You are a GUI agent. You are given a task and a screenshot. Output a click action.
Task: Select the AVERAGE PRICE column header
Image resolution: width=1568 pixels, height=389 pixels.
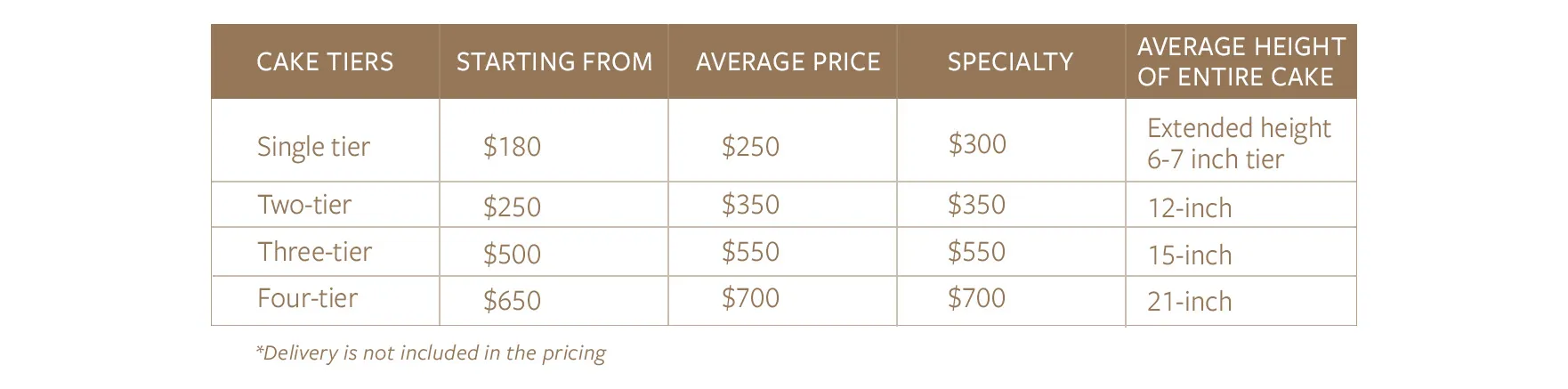coord(788,61)
